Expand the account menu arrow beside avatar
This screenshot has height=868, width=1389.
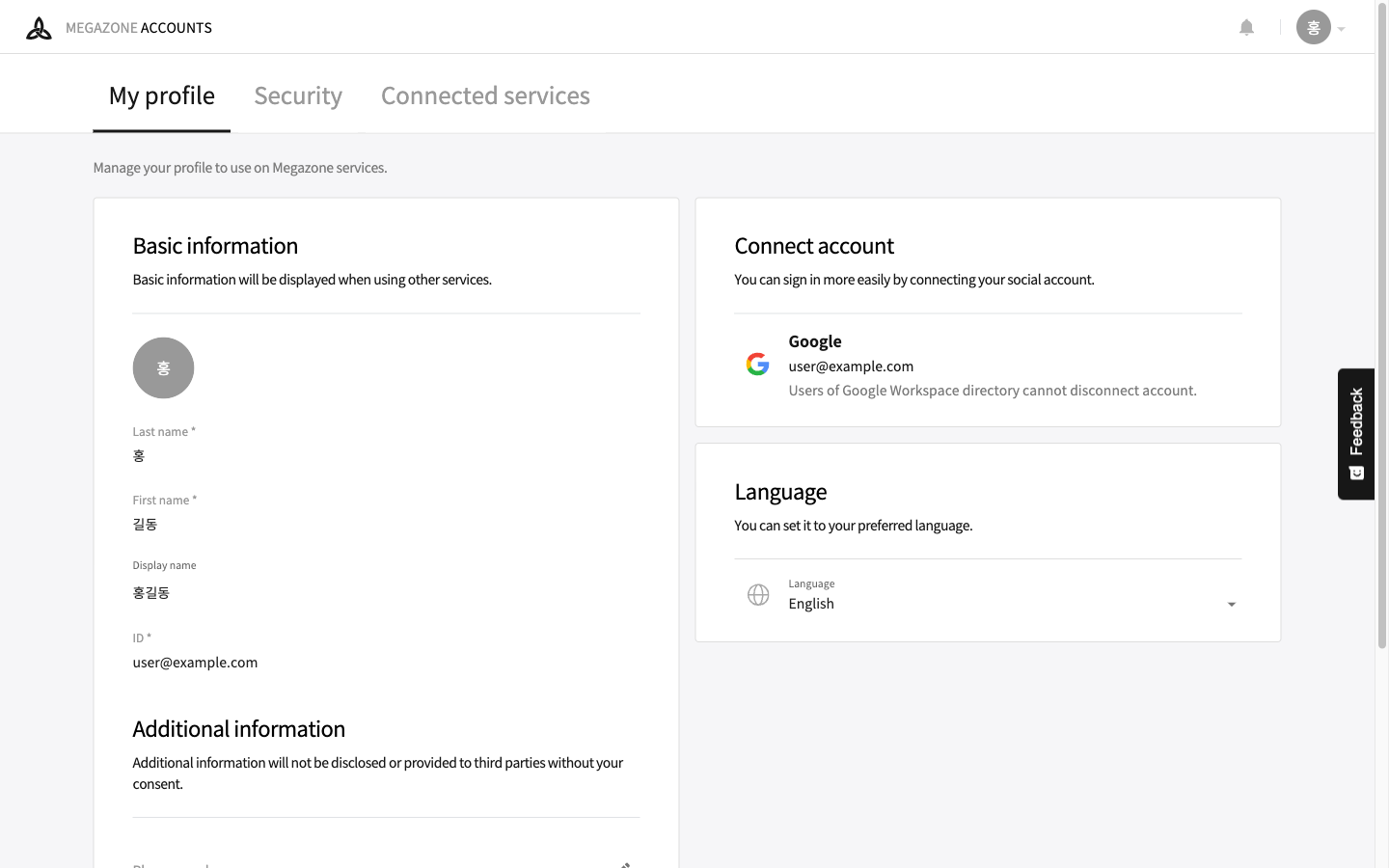1341,29
